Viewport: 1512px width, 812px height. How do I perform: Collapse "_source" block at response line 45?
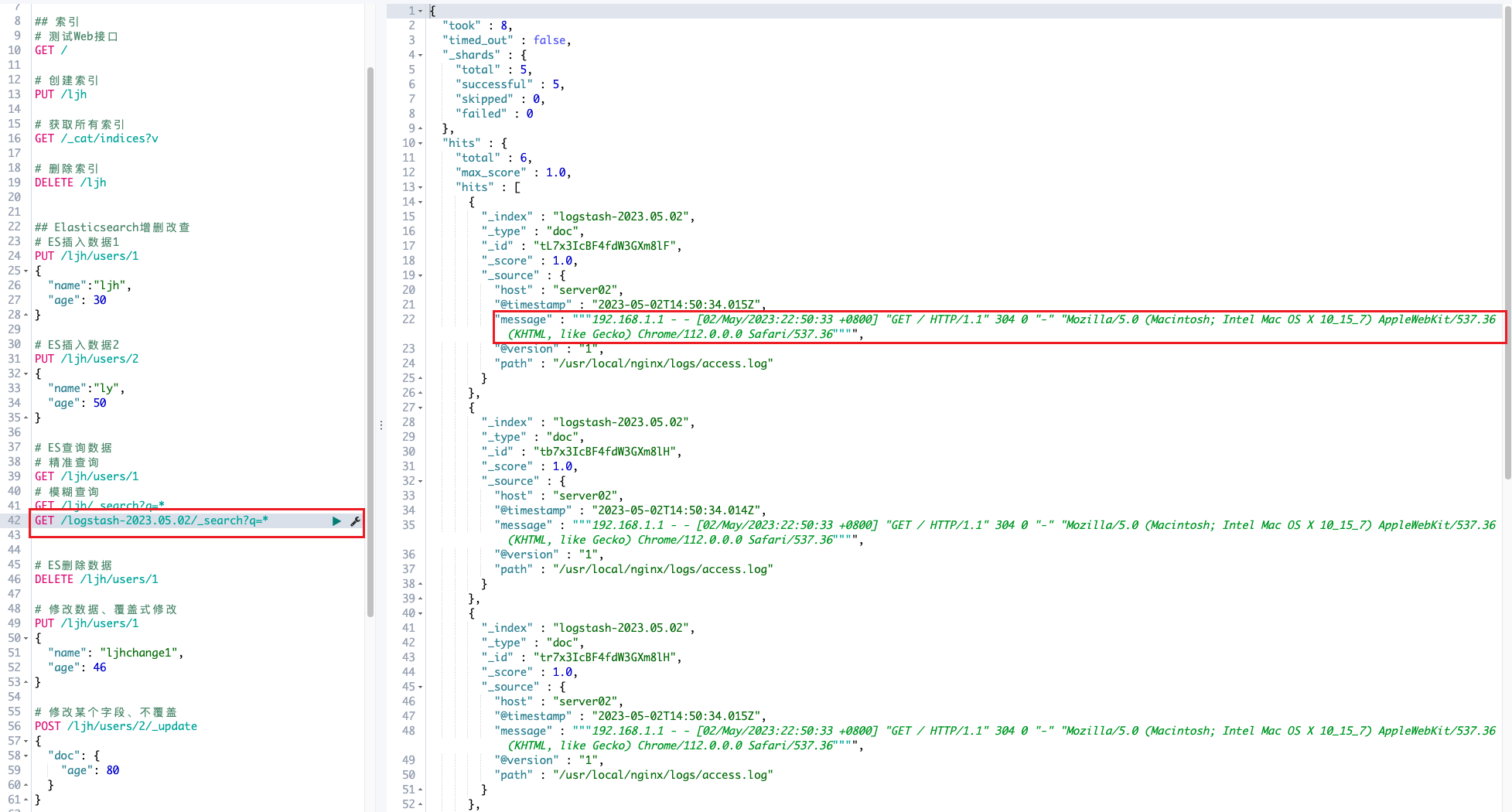click(420, 687)
